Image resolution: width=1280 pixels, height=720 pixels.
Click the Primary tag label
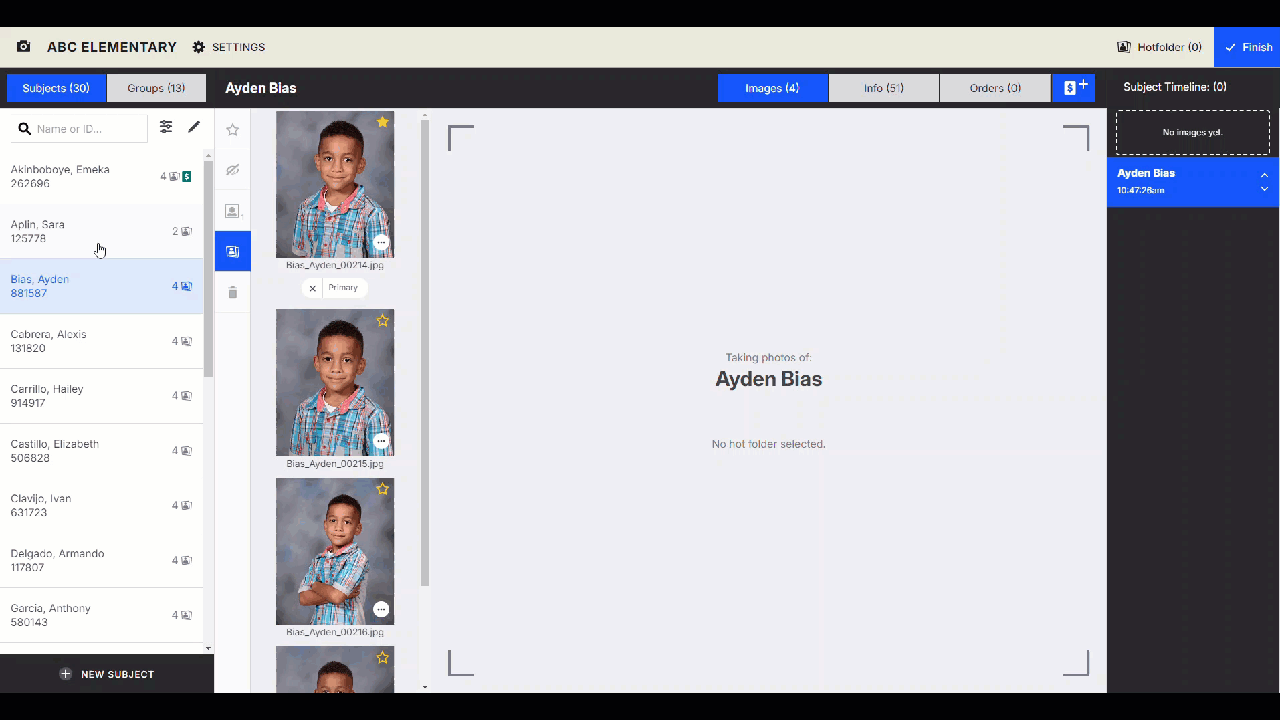tap(343, 288)
